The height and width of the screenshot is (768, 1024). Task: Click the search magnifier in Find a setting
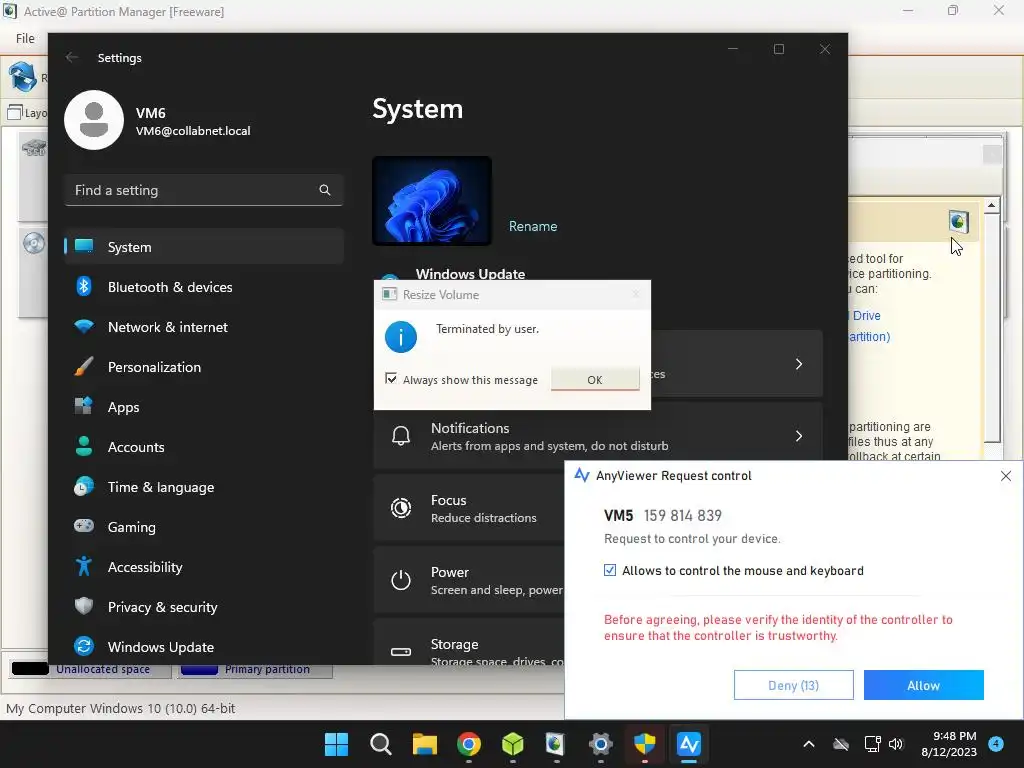(x=325, y=190)
